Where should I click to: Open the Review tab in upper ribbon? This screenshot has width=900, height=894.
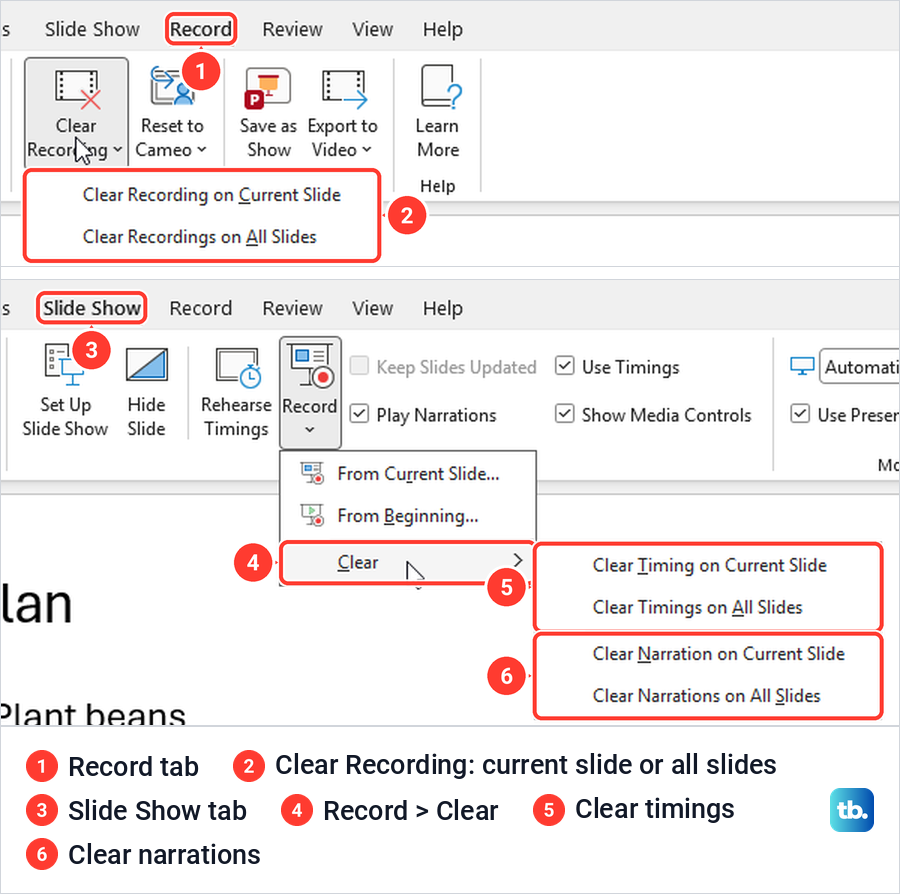[x=293, y=29]
